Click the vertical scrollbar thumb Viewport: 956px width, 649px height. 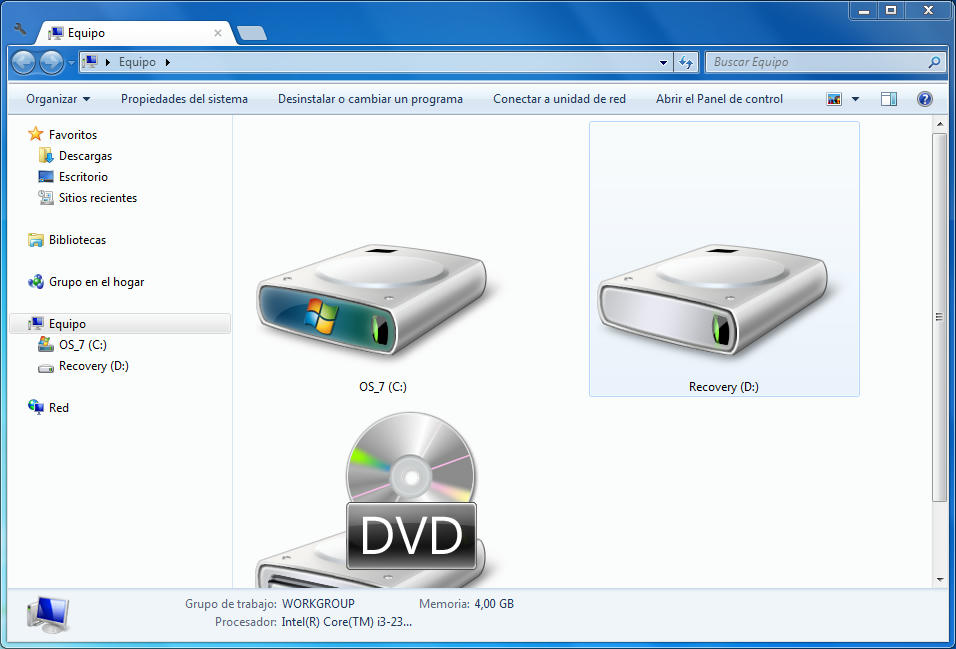[x=940, y=317]
